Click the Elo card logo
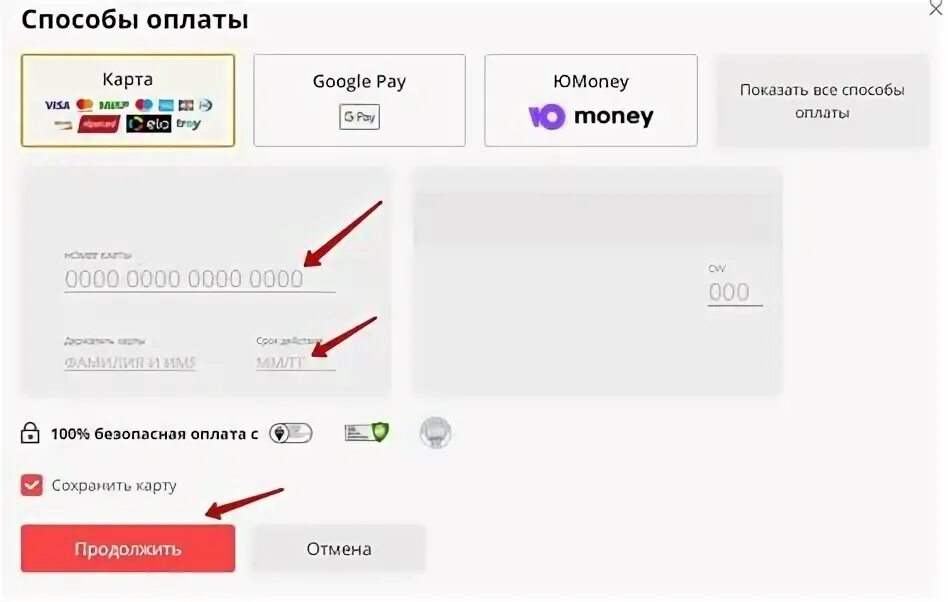This screenshot has width=948, height=602. pyautogui.click(x=149, y=124)
